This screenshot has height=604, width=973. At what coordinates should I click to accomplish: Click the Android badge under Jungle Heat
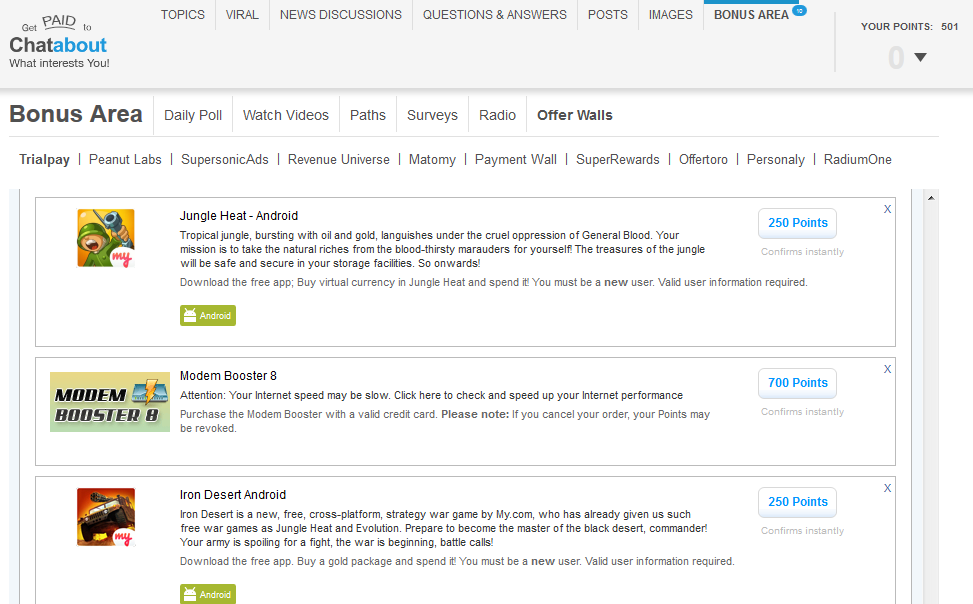[208, 315]
